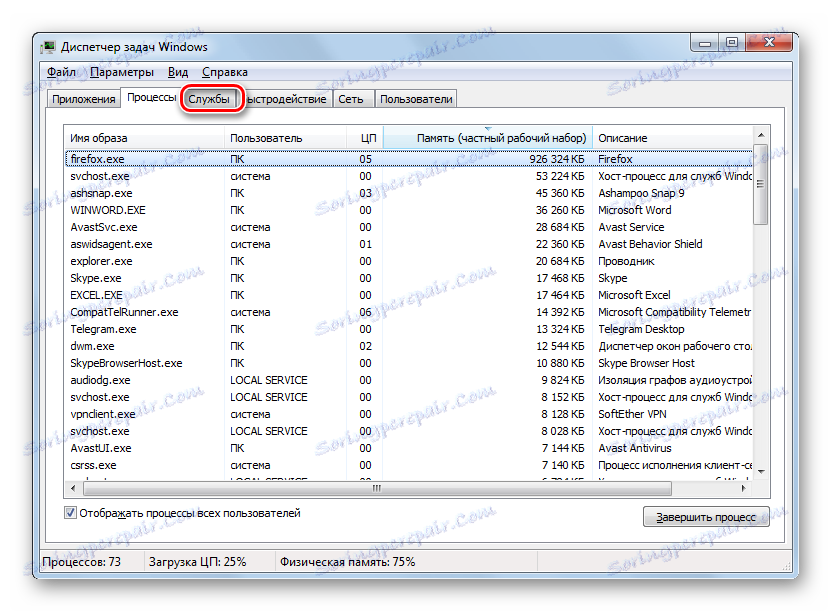This screenshot has width=832, height=612.
Task: Open the Справка menu
Action: coord(225,72)
